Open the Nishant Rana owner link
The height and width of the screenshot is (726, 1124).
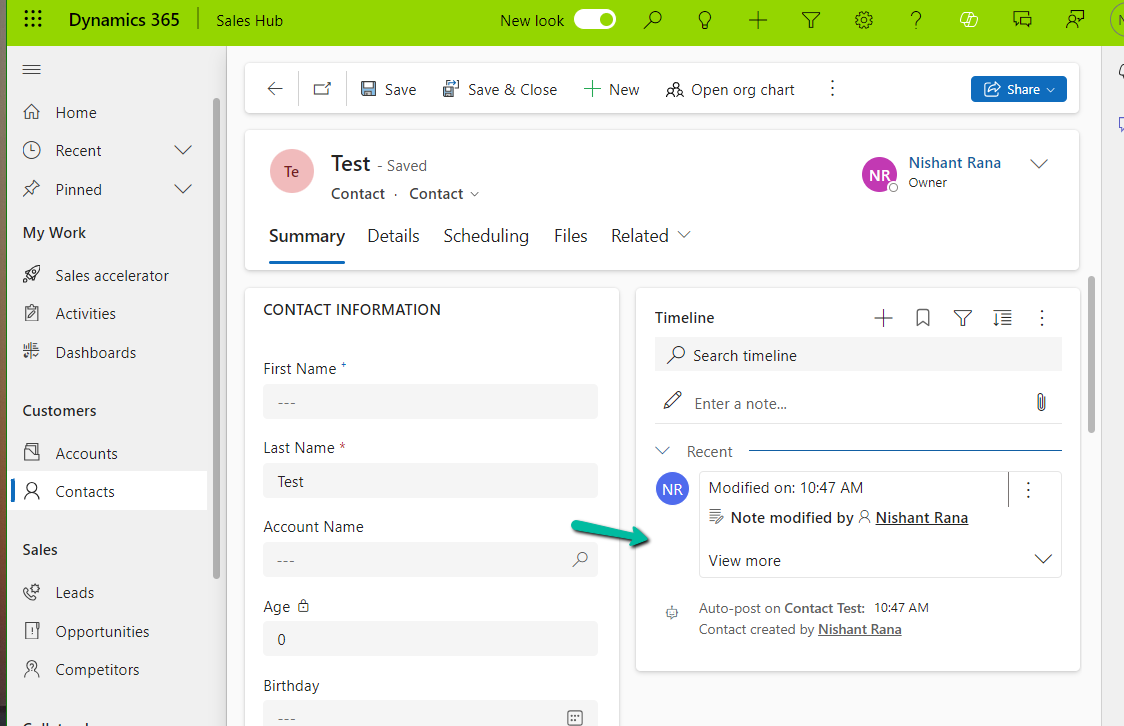click(x=953, y=162)
